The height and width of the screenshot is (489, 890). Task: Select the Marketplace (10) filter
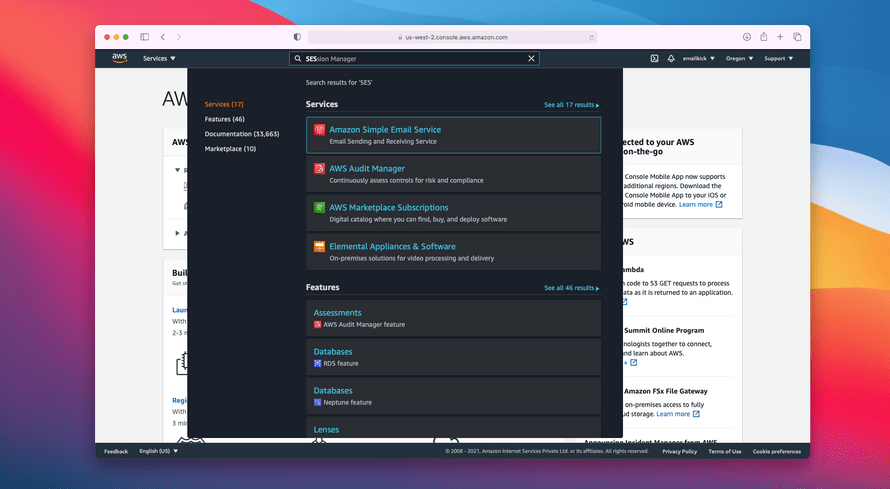(x=230, y=148)
